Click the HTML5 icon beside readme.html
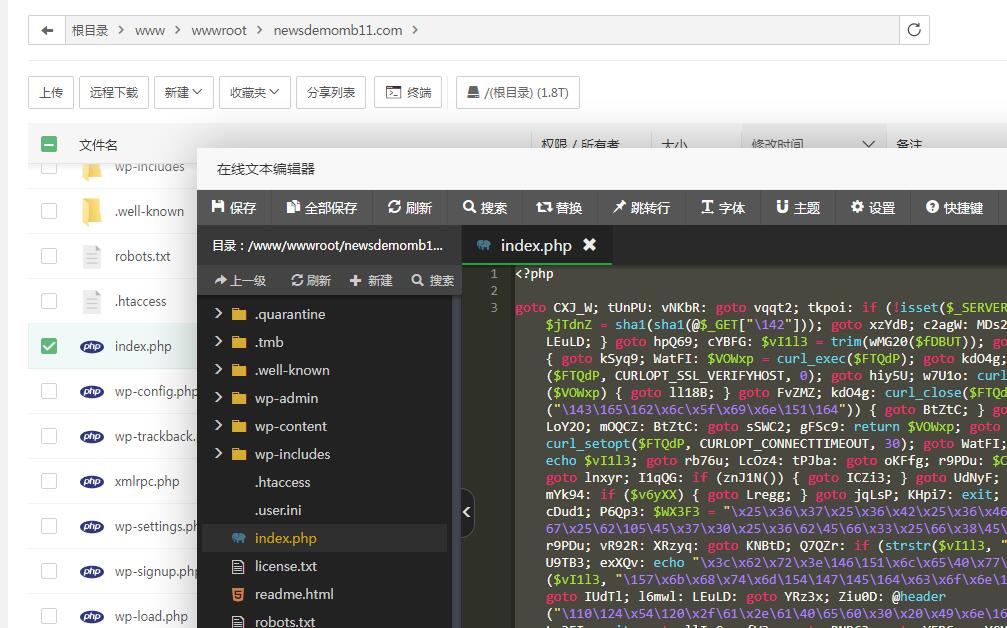 (x=238, y=595)
